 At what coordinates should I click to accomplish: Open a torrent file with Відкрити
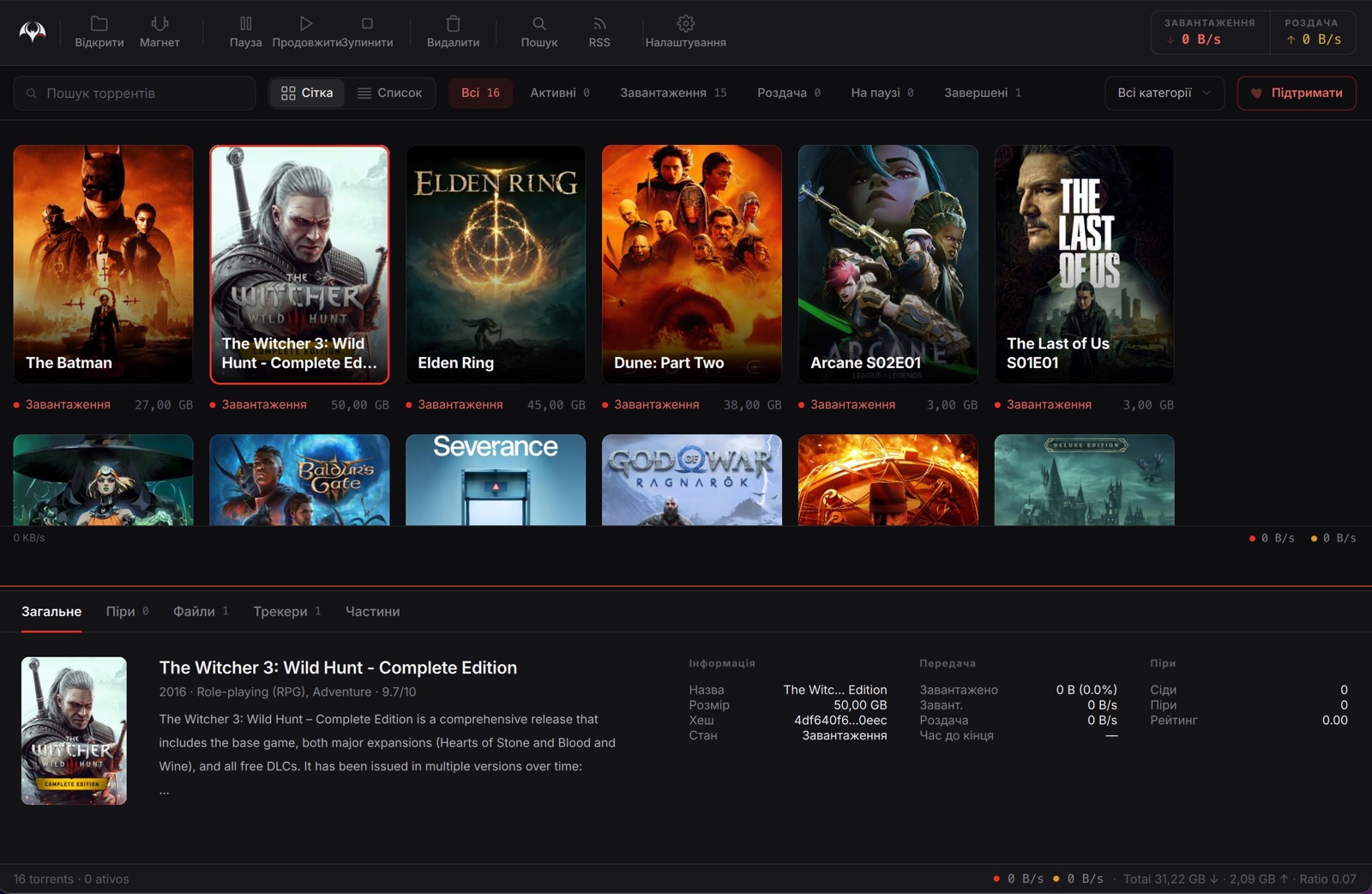coord(99,32)
